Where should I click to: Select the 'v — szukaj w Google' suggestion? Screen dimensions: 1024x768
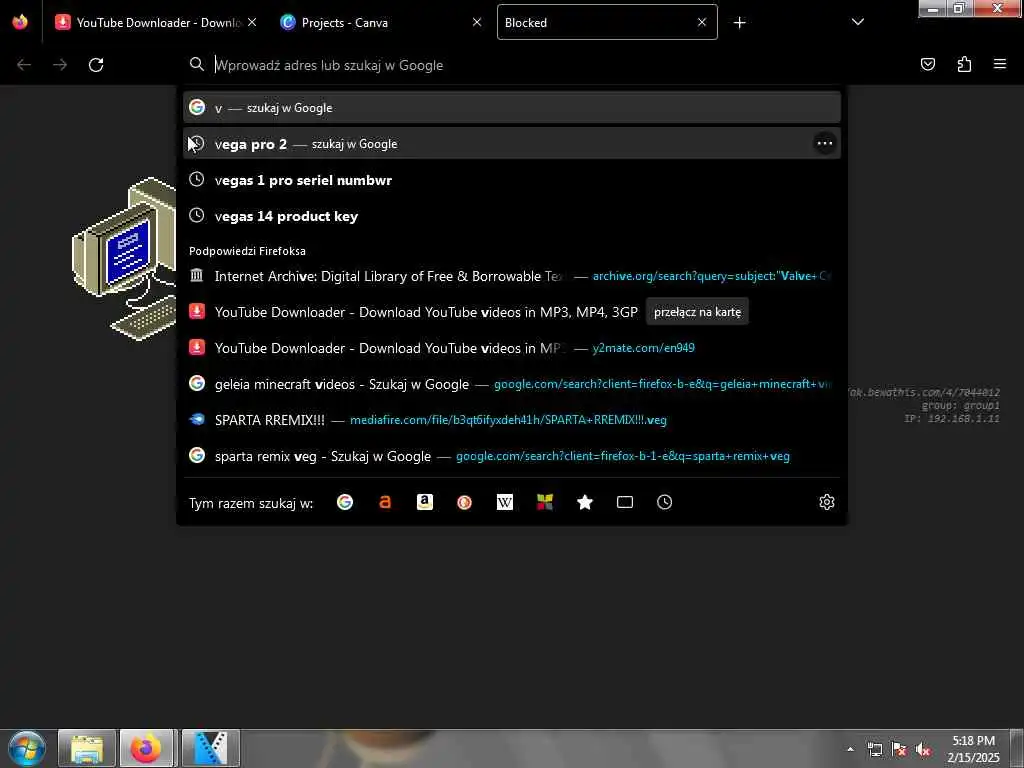click(x=512, y=108)
